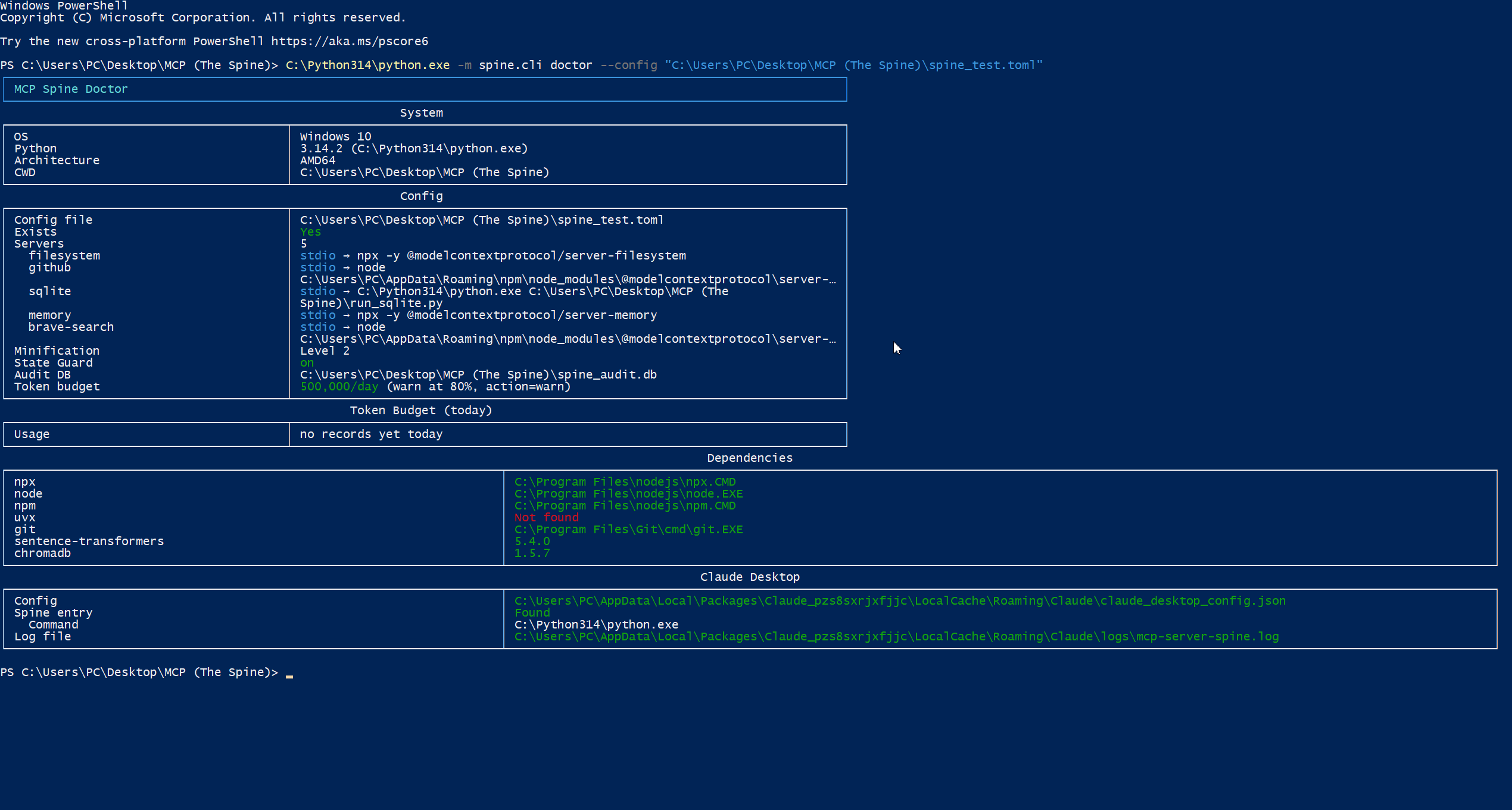This screenshot has width=1512, height=810.
Task: Click the https://aka.ms/pscore6 link
Action: click(x=349, y=42)
